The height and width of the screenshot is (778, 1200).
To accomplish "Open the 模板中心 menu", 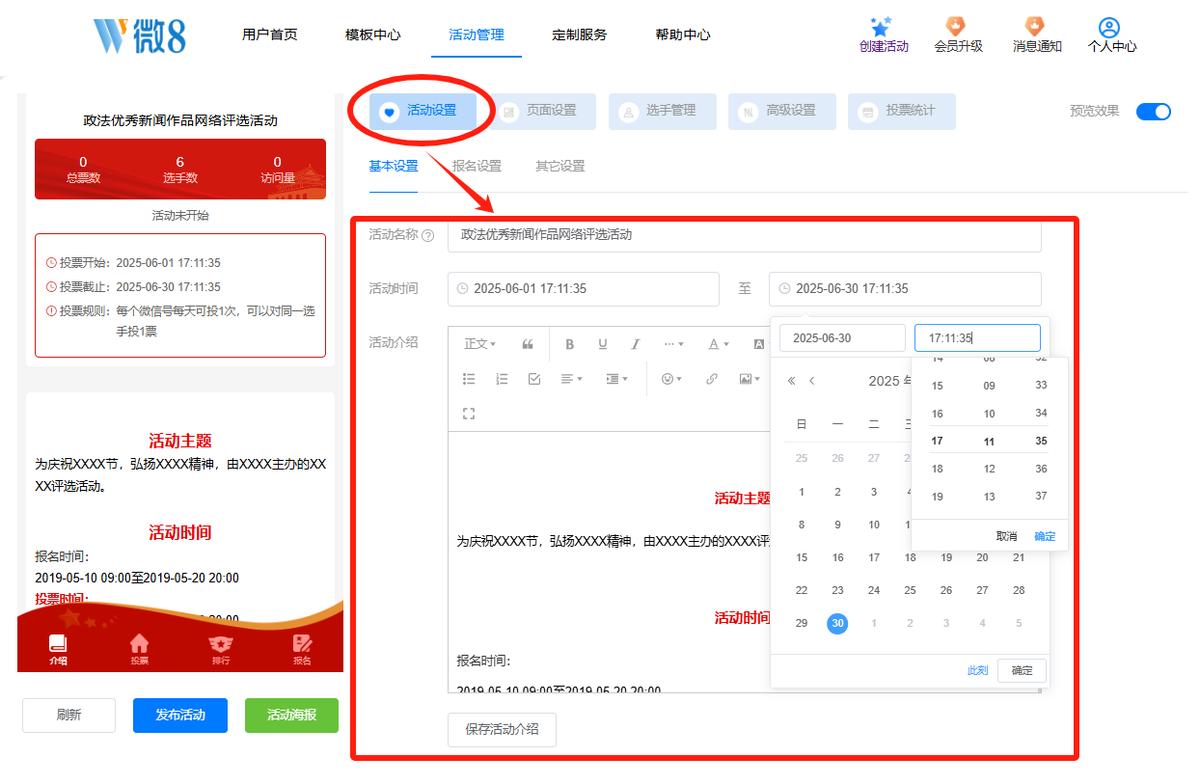I will tap(373, 34).
